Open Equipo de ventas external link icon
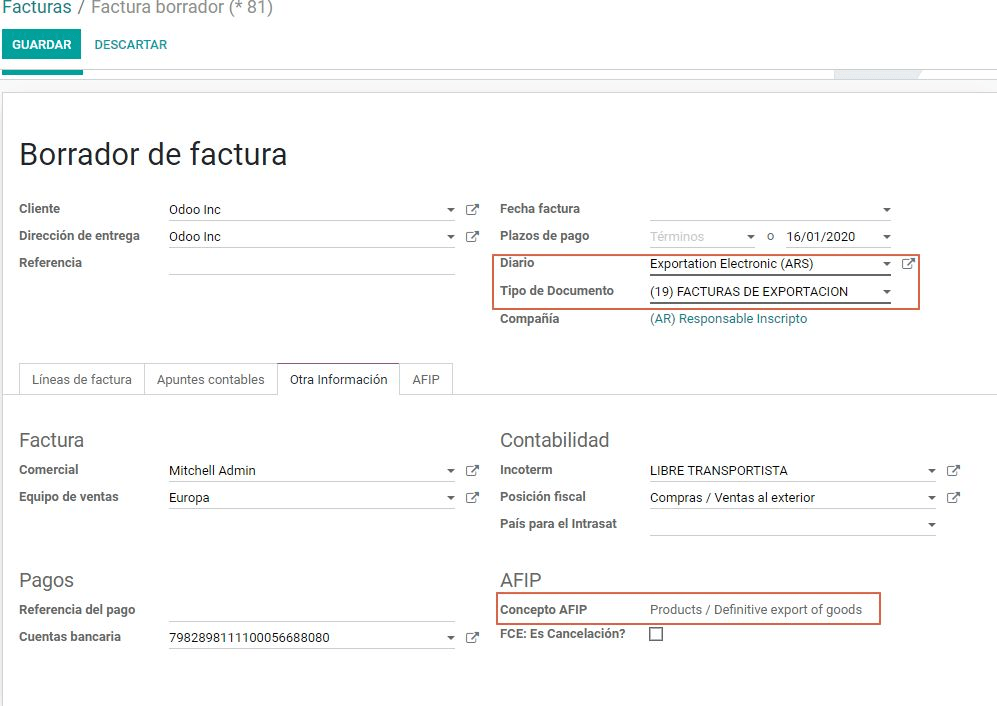 tap(473, 498)
